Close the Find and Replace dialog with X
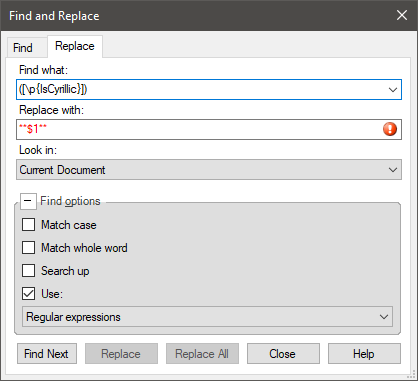Viewport: 418px width, 381px height. [x=402, y=15]
